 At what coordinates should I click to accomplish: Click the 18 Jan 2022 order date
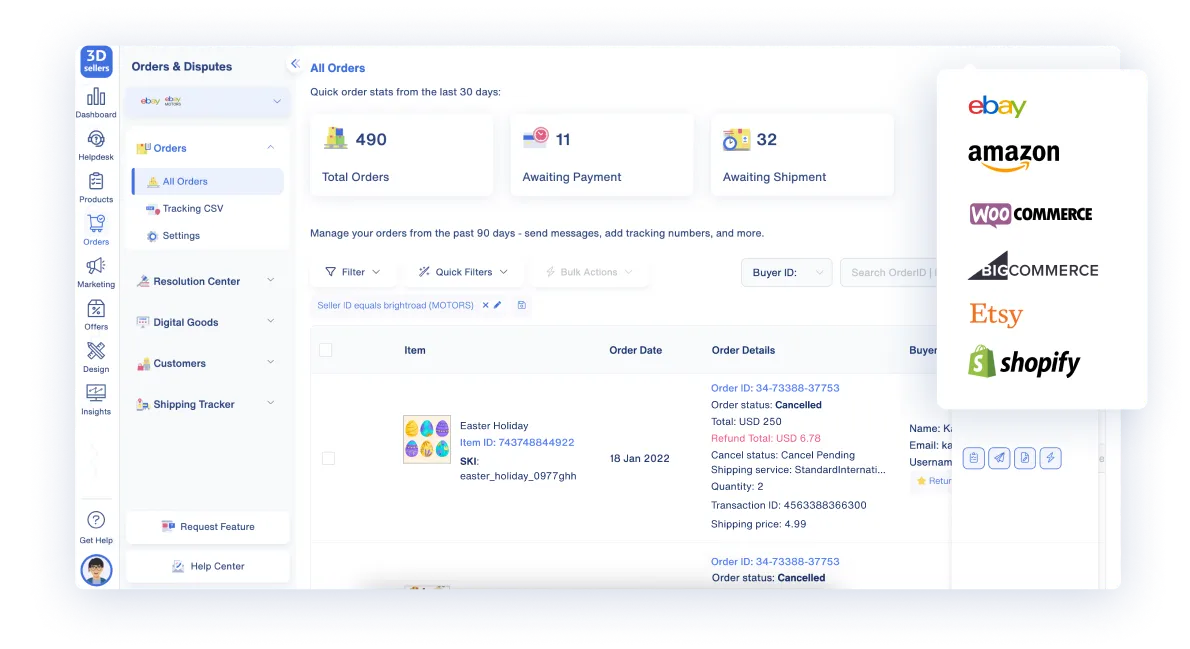(x=640, y=458)
